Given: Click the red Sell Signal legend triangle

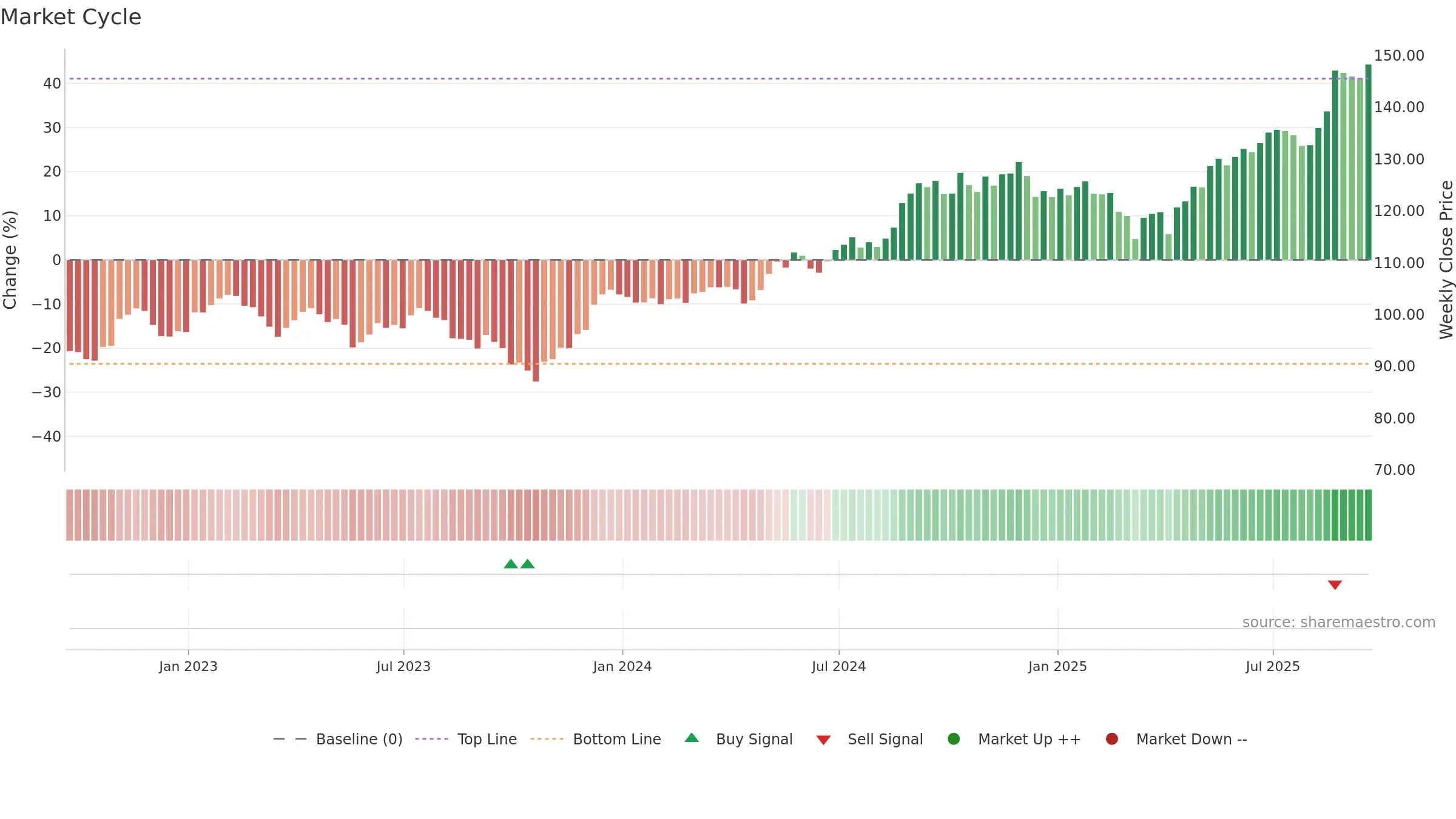Looking at the screenshot, I should [x=823, y=740].
